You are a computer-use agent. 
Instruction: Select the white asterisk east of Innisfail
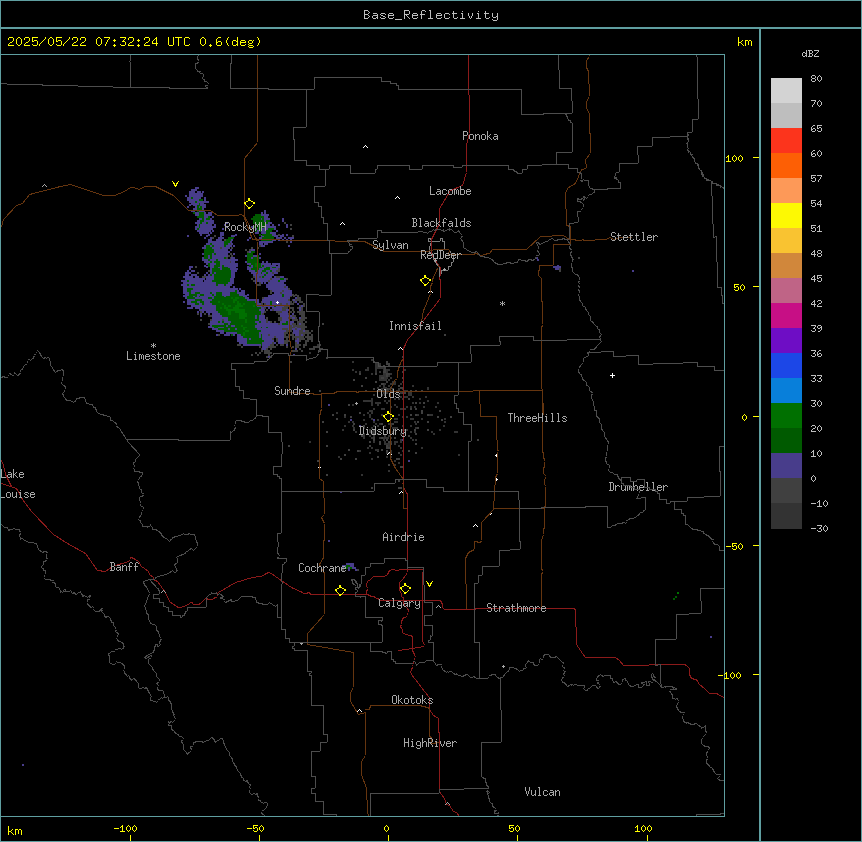[502, 303]
